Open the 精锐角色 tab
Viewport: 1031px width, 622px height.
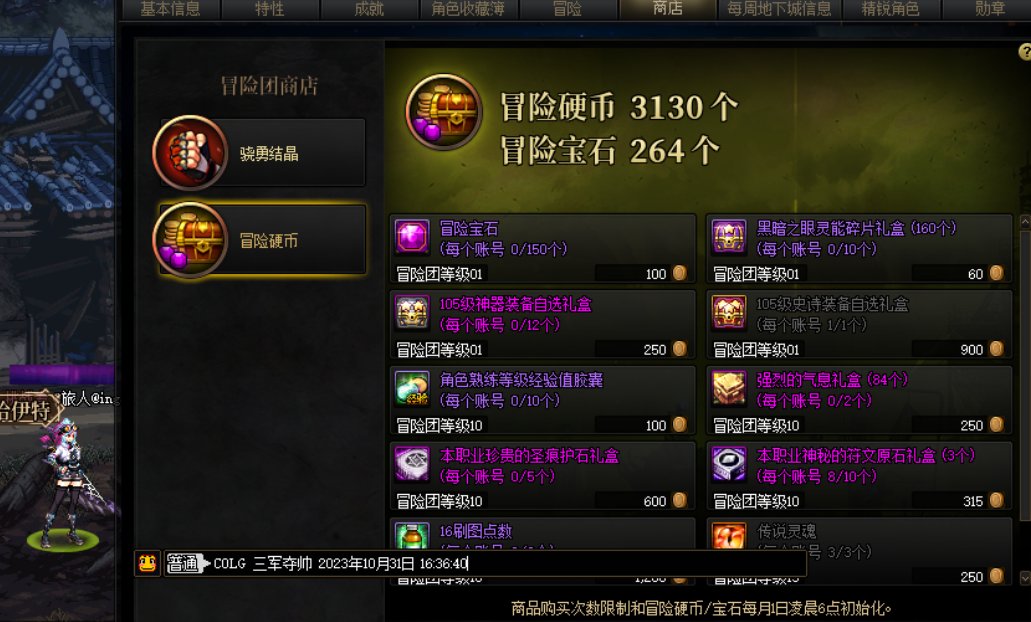point(891,9)
